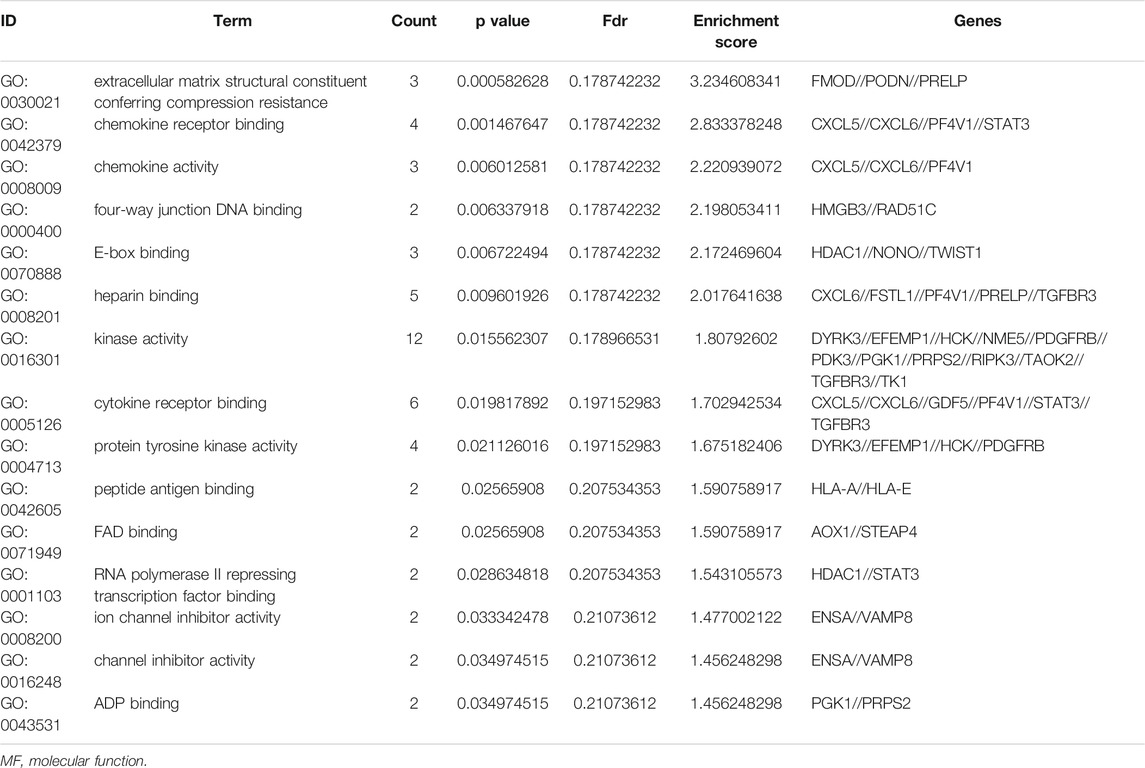Select ID cell GO:0008200
The height and width of the screenshot is (768, 1145).
click(31, 629)
